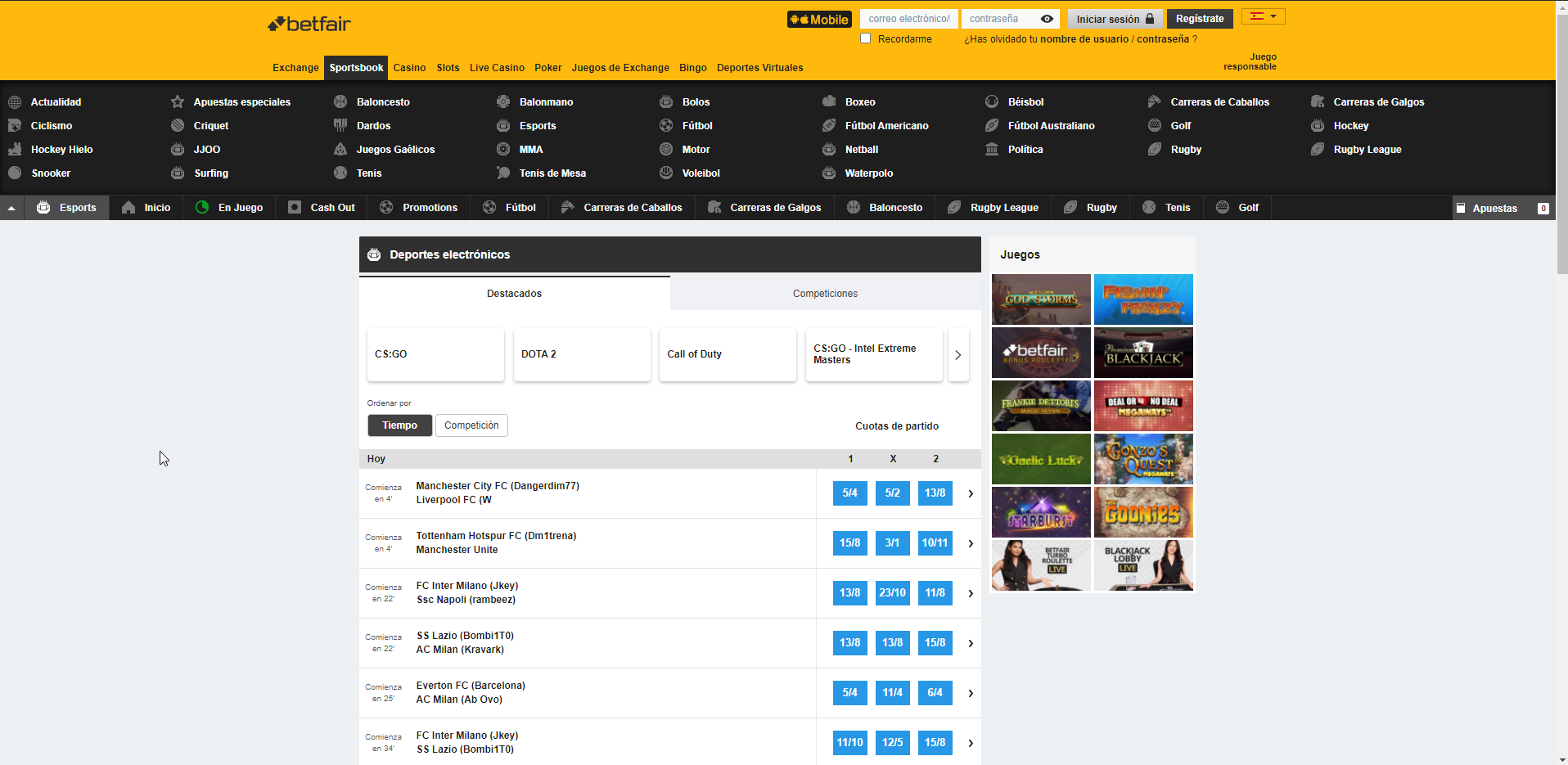Click the Hockey Hielo icon

pyautogui.click(x=15, y=150)
